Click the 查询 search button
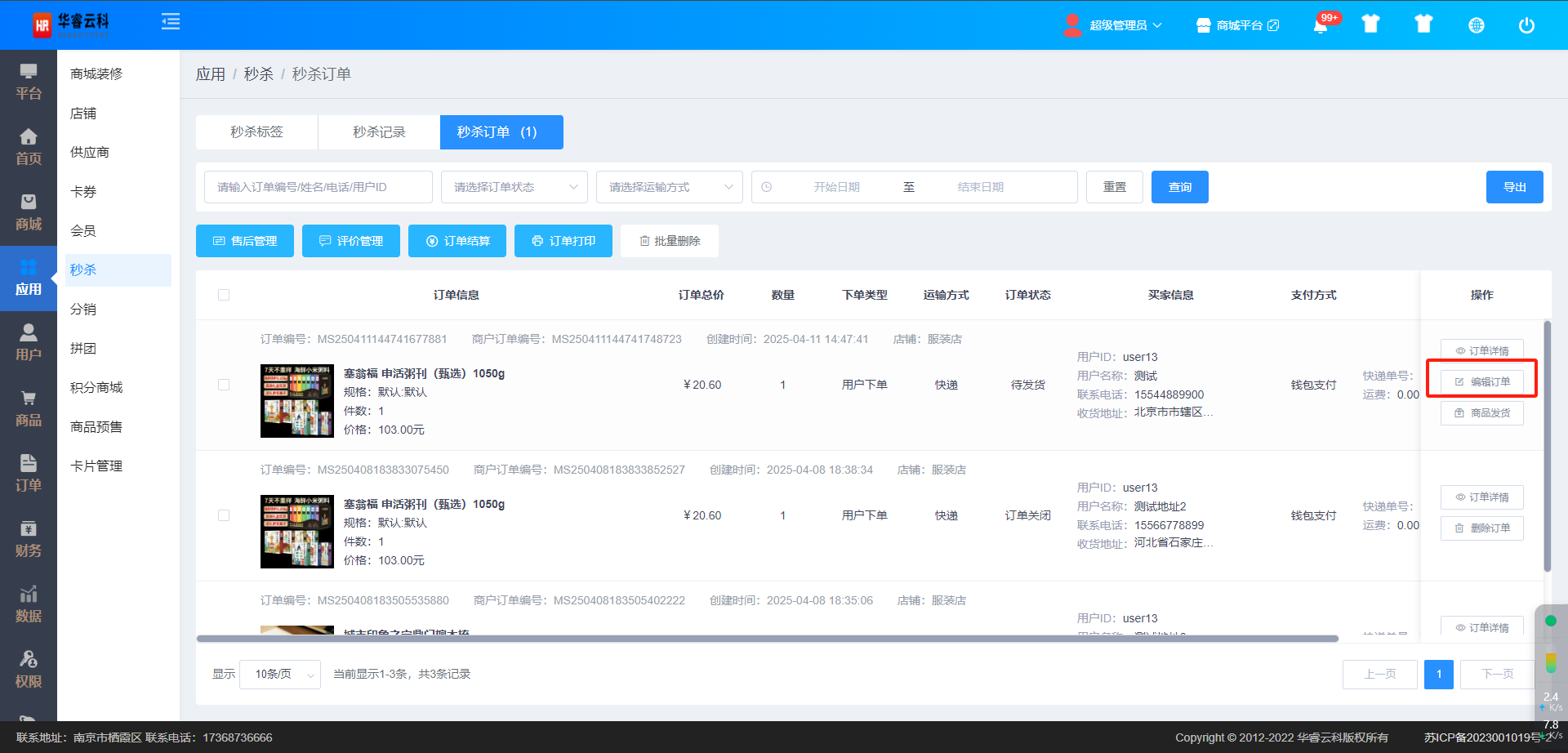This screenshot has height=753, width=1568. (1179, 187)
